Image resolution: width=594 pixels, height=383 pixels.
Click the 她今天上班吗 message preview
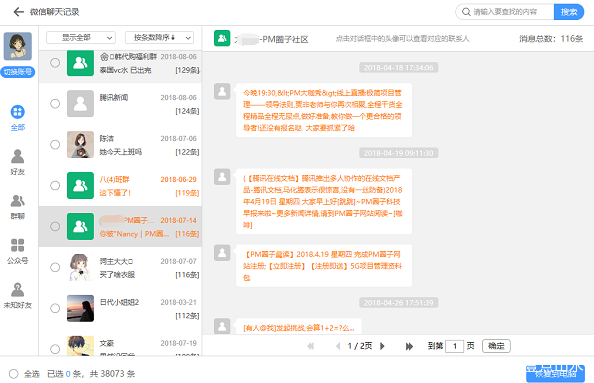(x=120, y=152)
